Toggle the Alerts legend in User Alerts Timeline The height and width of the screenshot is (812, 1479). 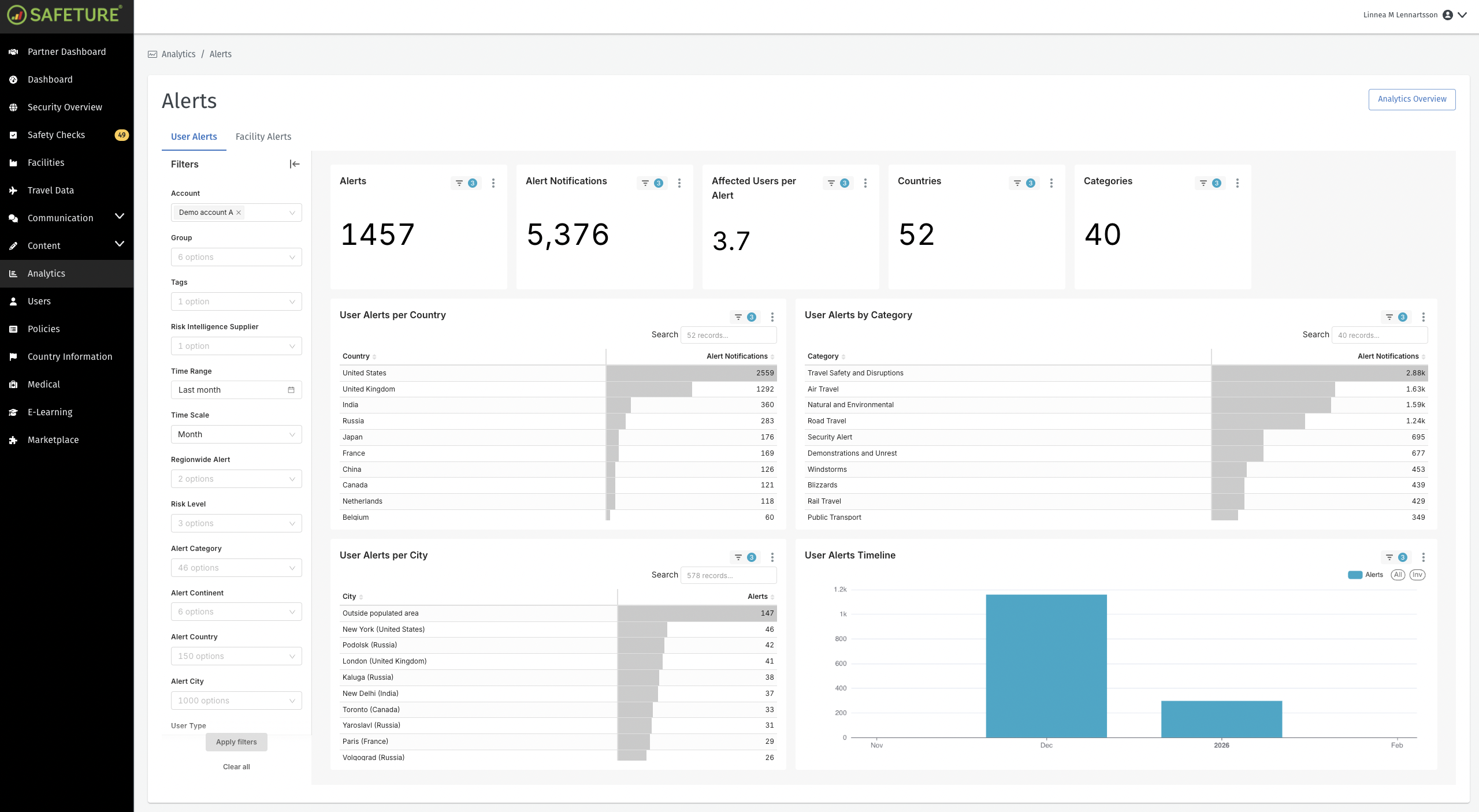click(x=1365, y=575)
